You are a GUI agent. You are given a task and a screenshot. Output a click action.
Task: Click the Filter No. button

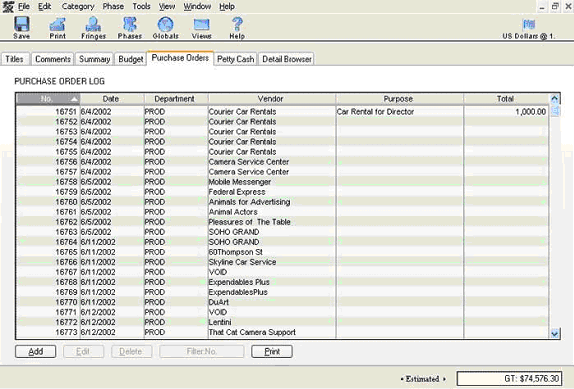click(202, 352)
